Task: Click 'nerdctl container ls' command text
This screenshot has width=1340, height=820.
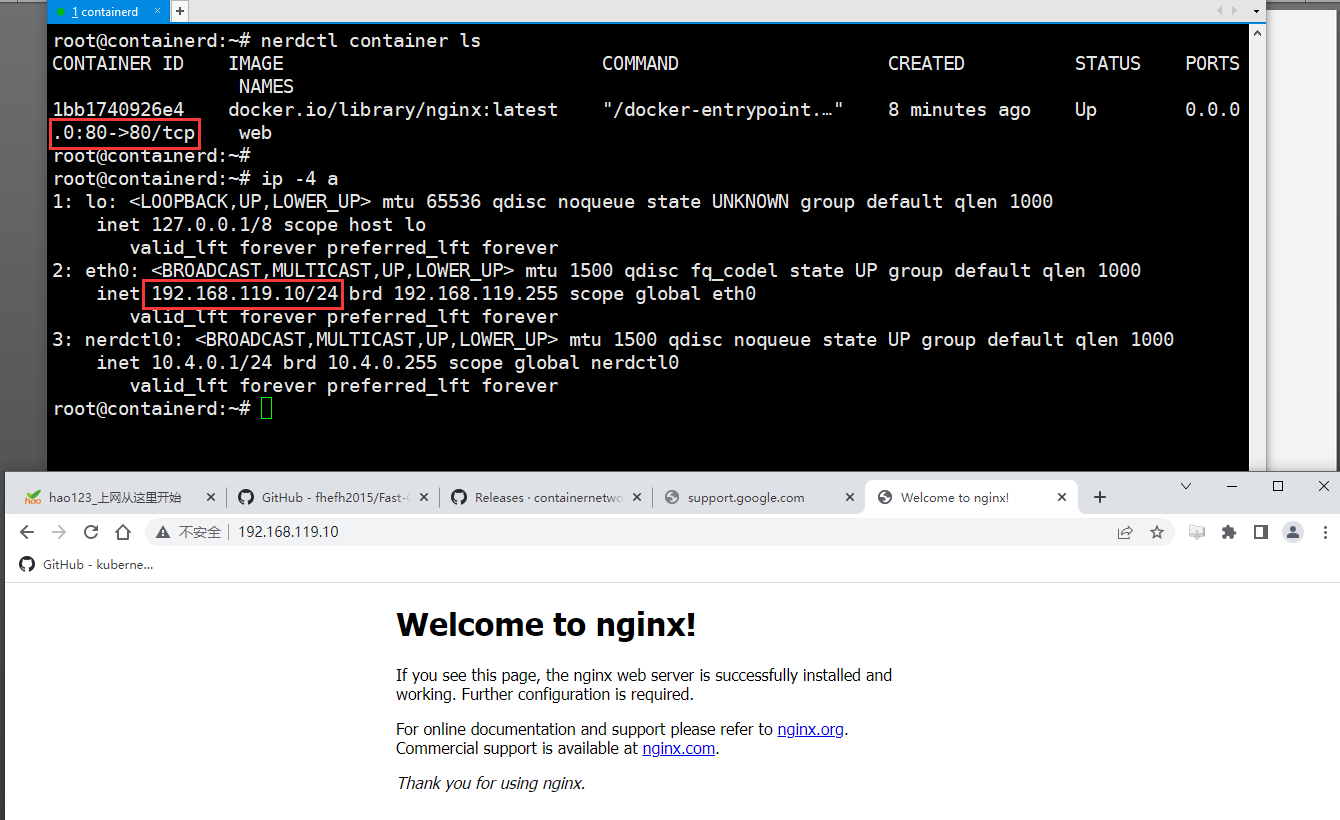Action: pos(371,41)
